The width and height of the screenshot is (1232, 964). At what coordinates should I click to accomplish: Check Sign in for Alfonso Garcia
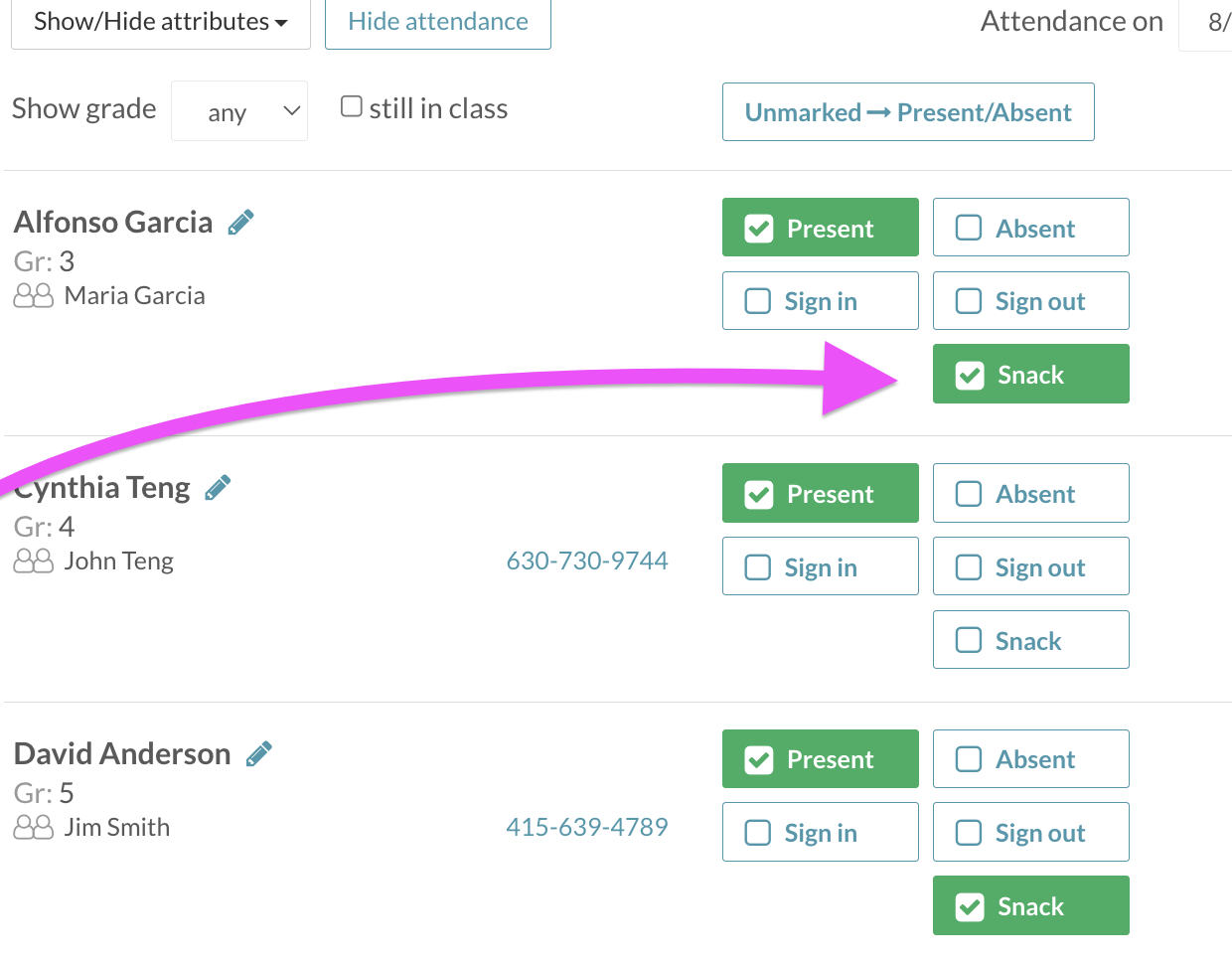820,301
